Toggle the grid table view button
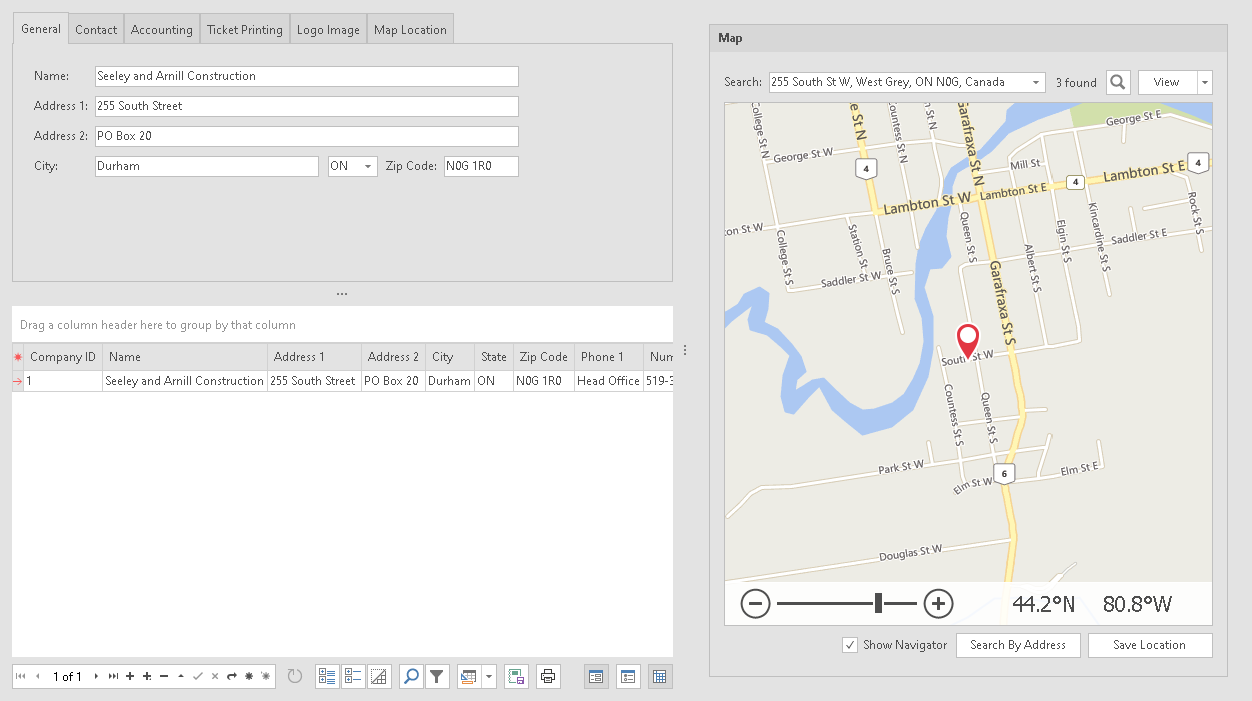 660,677
